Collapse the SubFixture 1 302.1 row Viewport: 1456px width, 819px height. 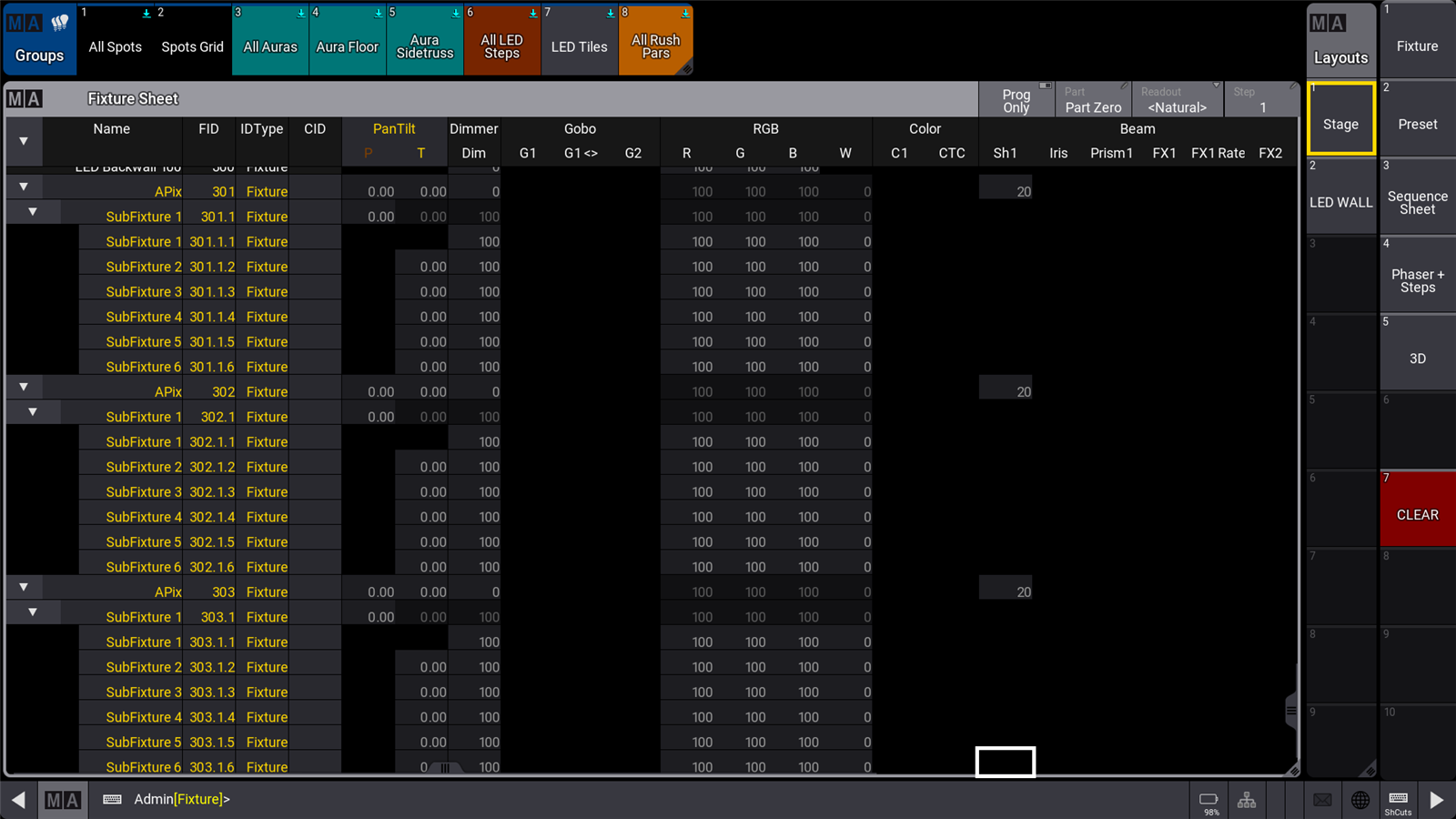coord(33,412)
